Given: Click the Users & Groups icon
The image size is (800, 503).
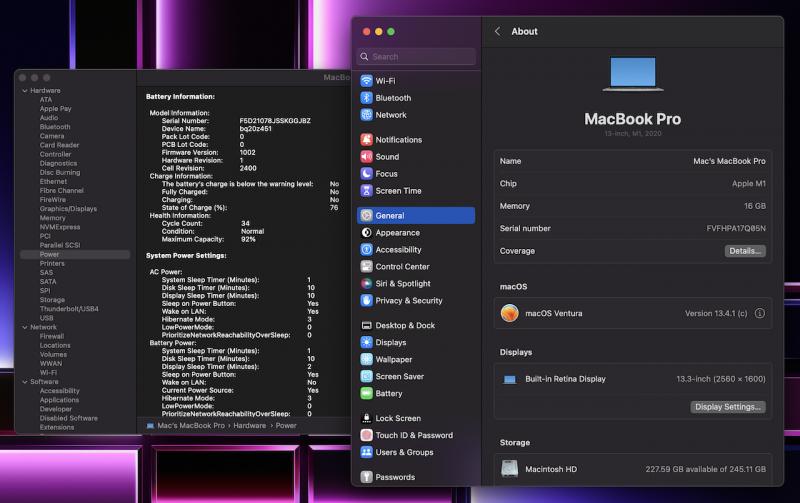Looking at the screenshot, I should (x=366, y=452).
